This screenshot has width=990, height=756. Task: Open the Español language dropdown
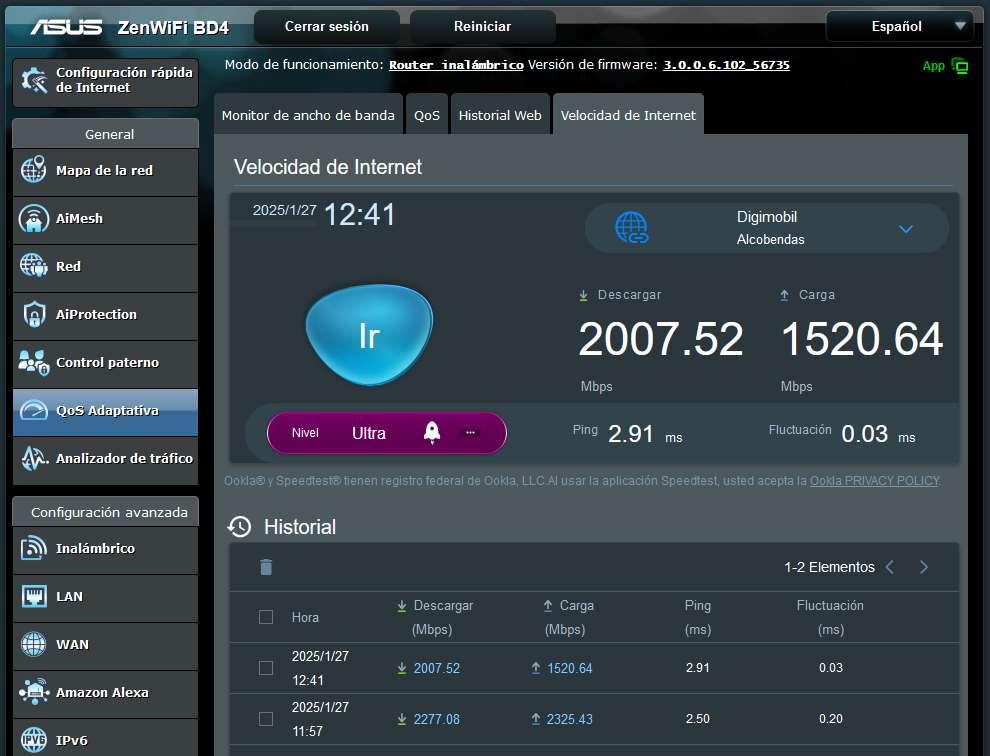(x=899, y=27)
